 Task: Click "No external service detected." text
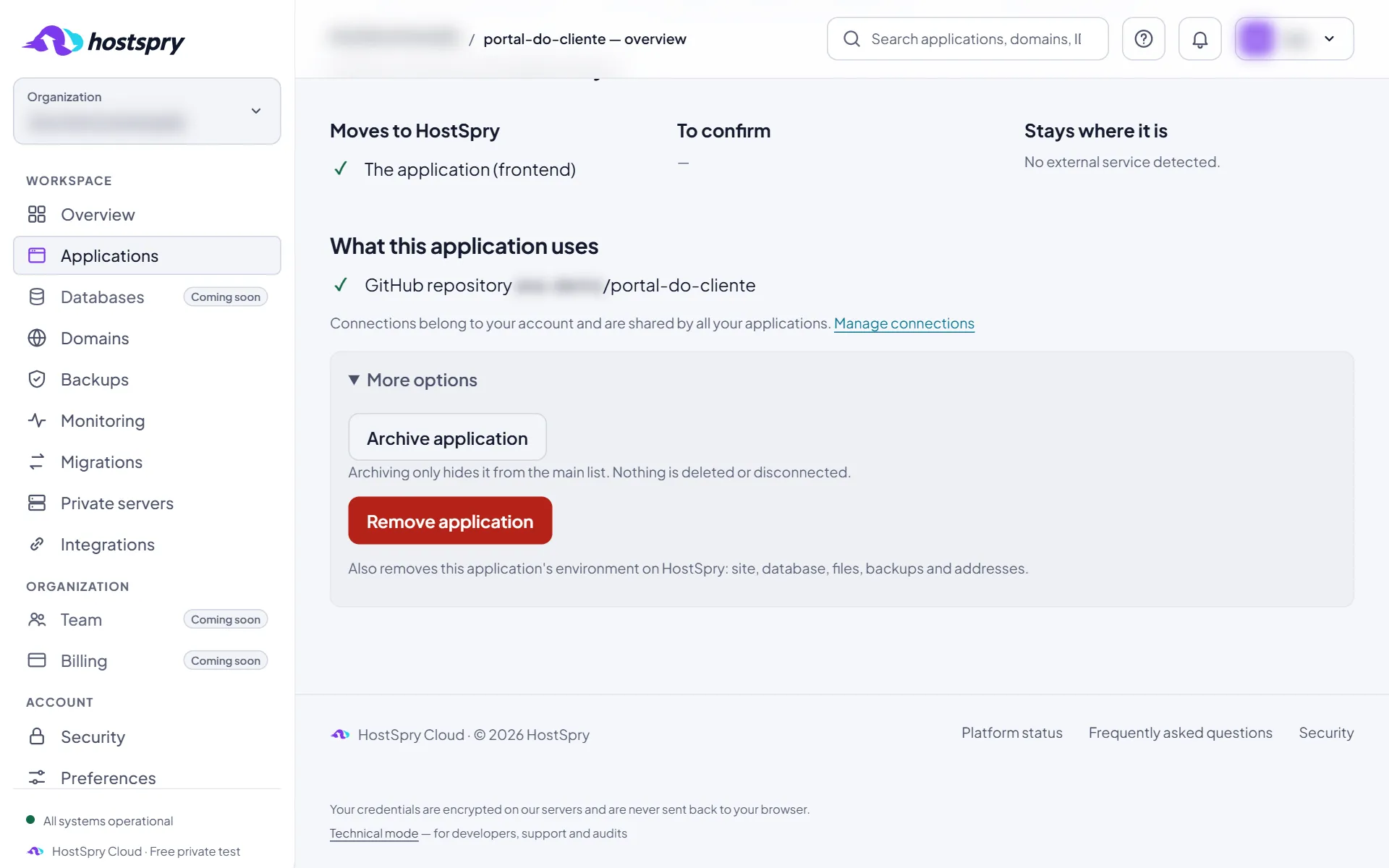coord(1122,162)
